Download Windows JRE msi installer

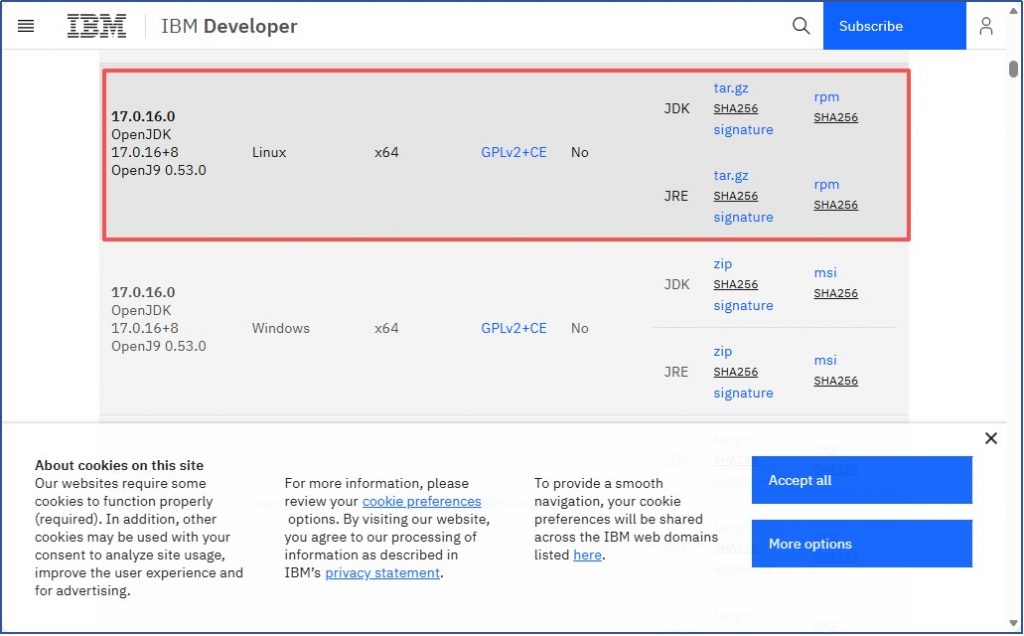pyautogui.click(x=825, y=360)
